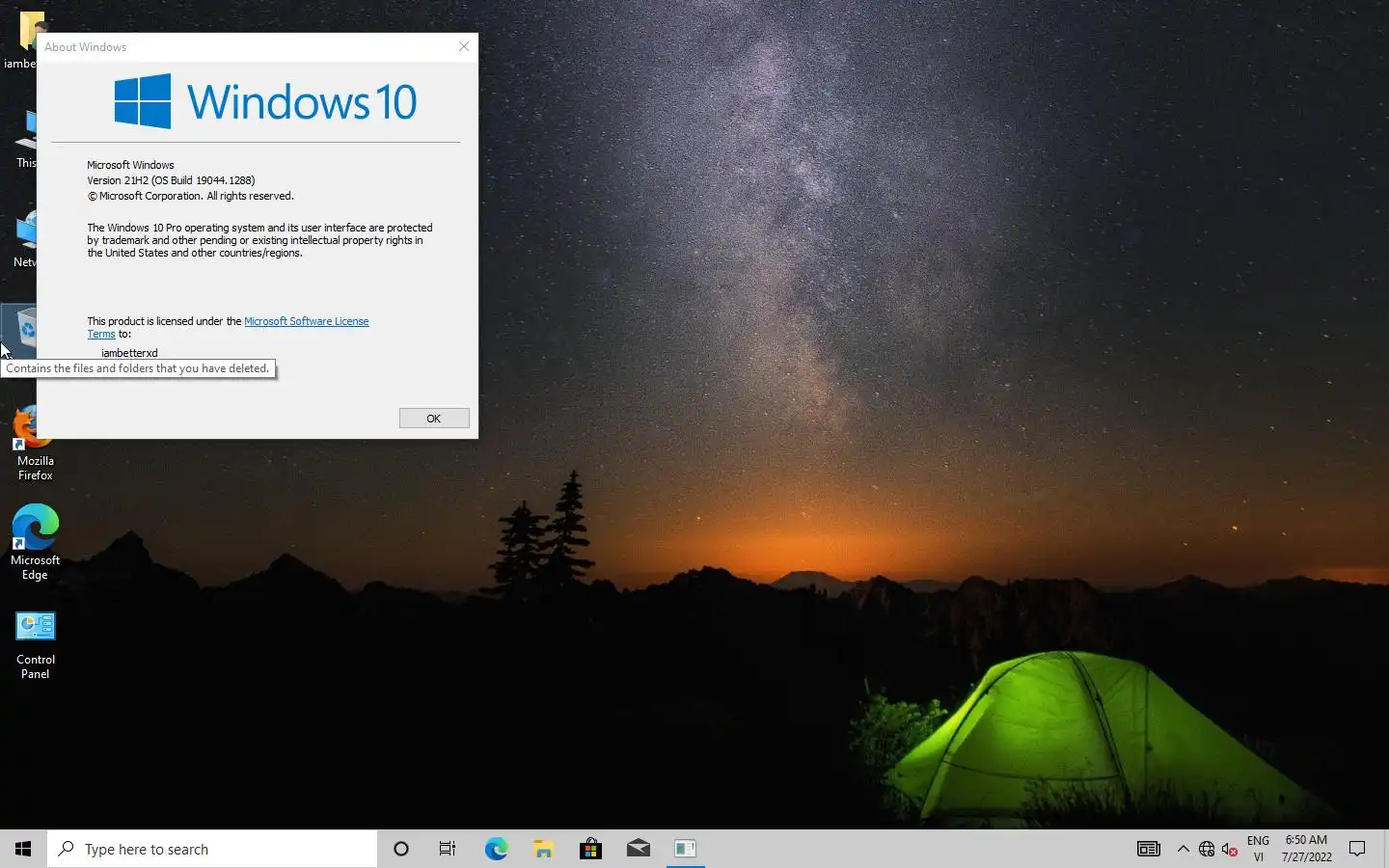Select the Control Panel desktop icon
The width and height of the screenshot is (1389, 868).
(x=35, y=644)
